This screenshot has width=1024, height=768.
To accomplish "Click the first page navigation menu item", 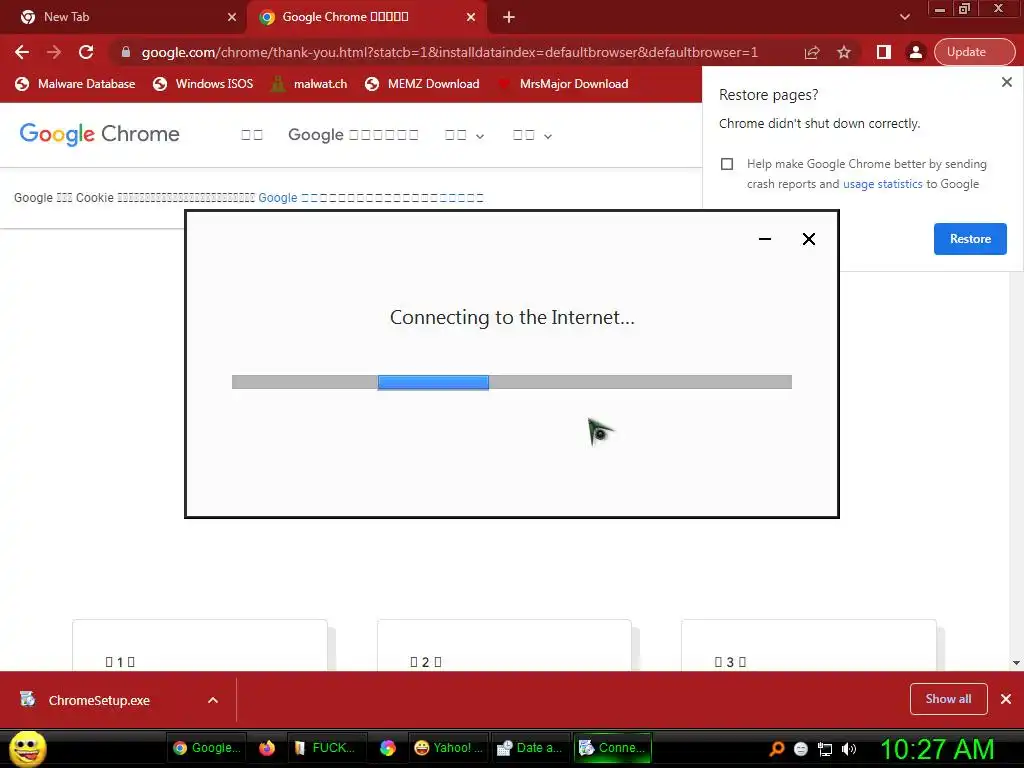I will [251, 135].
